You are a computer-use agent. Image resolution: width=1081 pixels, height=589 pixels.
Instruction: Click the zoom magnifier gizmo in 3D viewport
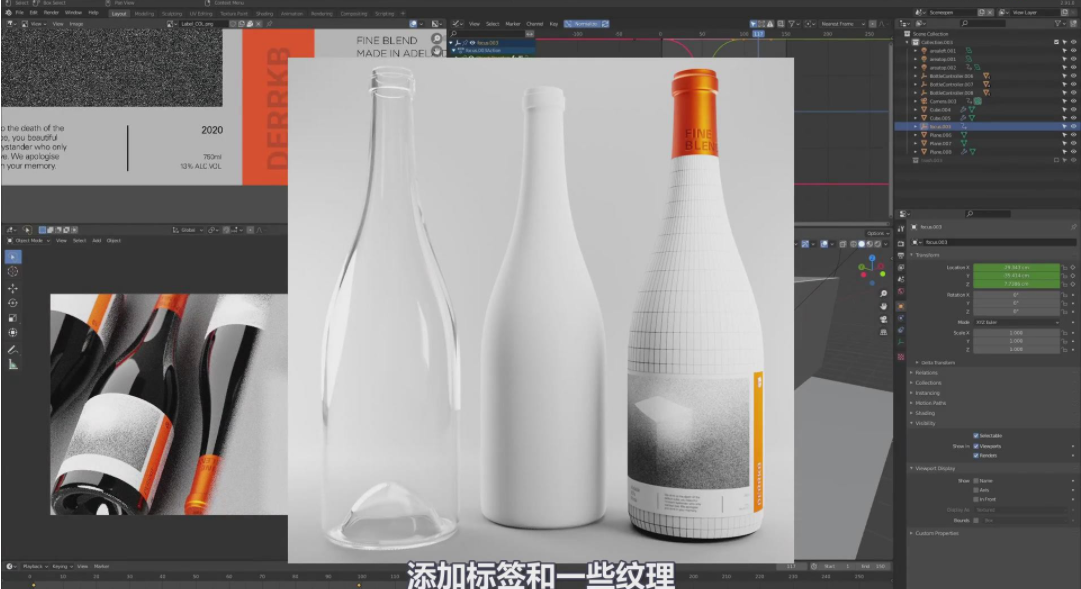pos(883,294)
